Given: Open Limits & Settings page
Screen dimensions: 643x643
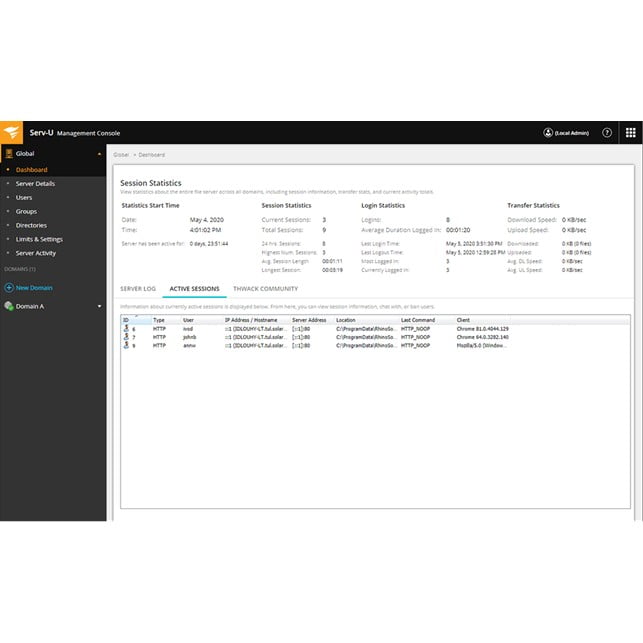Looking at the screenshot, I should coord(39,239).
